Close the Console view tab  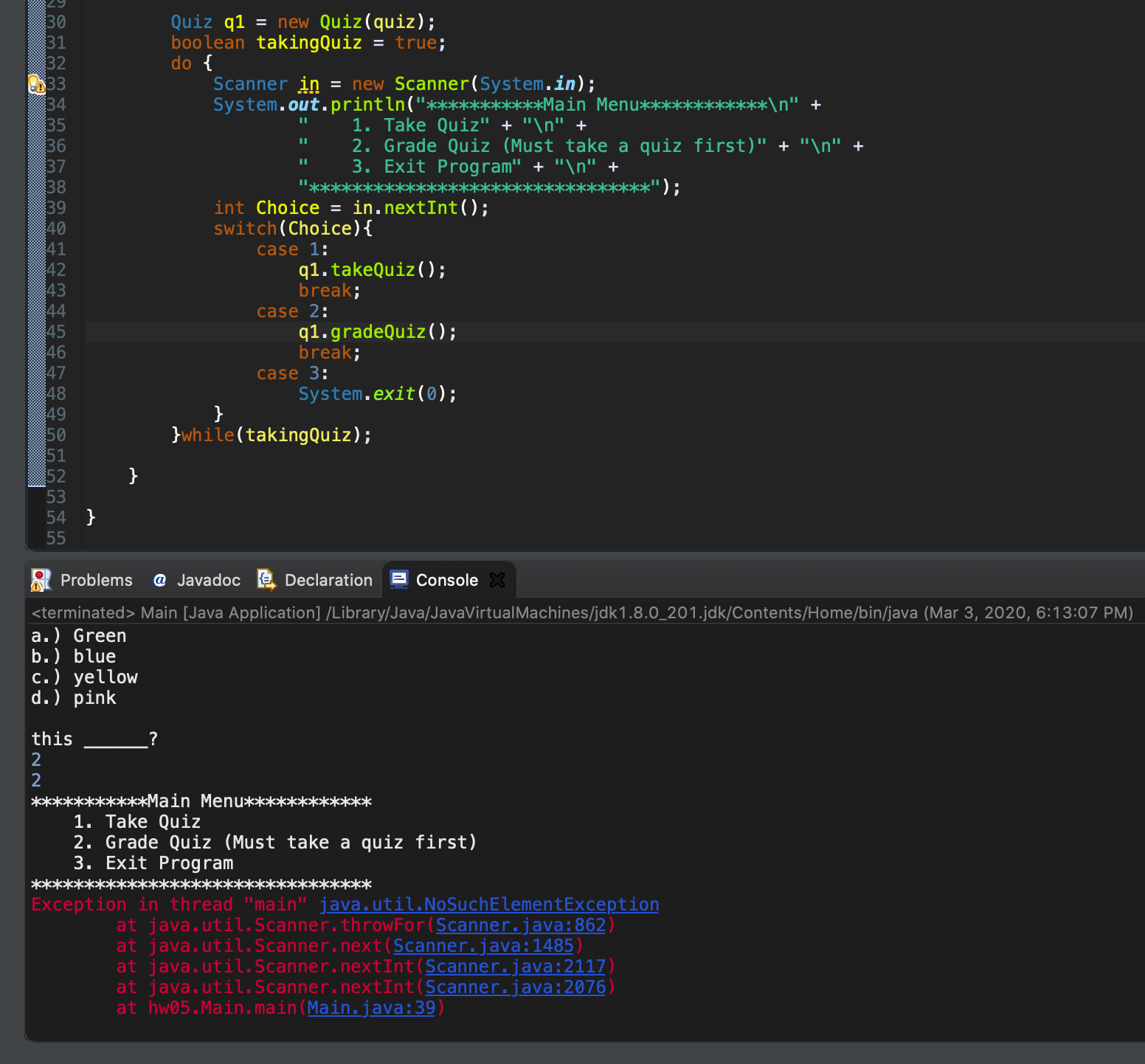498,580
